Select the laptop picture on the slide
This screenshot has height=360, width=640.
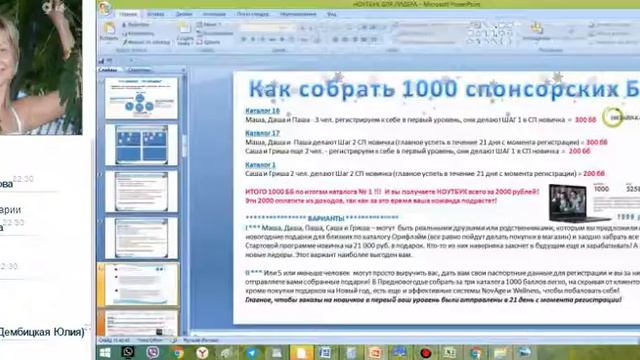pyautogui.click(x=580, y=202)
